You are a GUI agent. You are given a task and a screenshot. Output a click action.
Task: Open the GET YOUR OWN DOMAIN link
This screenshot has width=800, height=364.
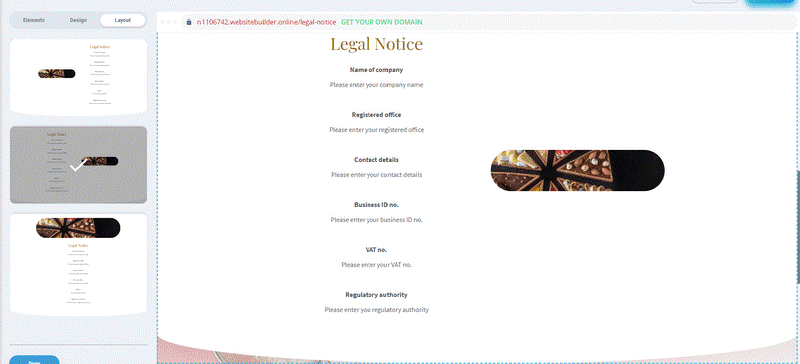[x=382, y=22]
